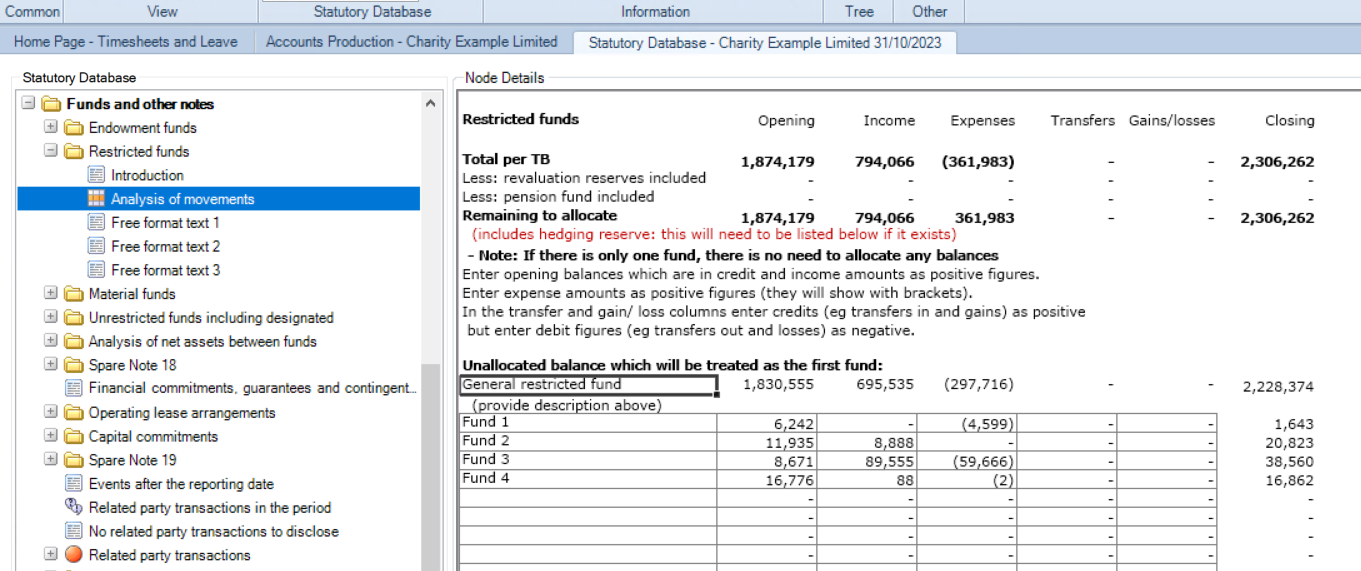This screenshot has width=1361, height=571.
Task: Click Unrestricted funds including designated folder icon
Action: click(73, 318)
